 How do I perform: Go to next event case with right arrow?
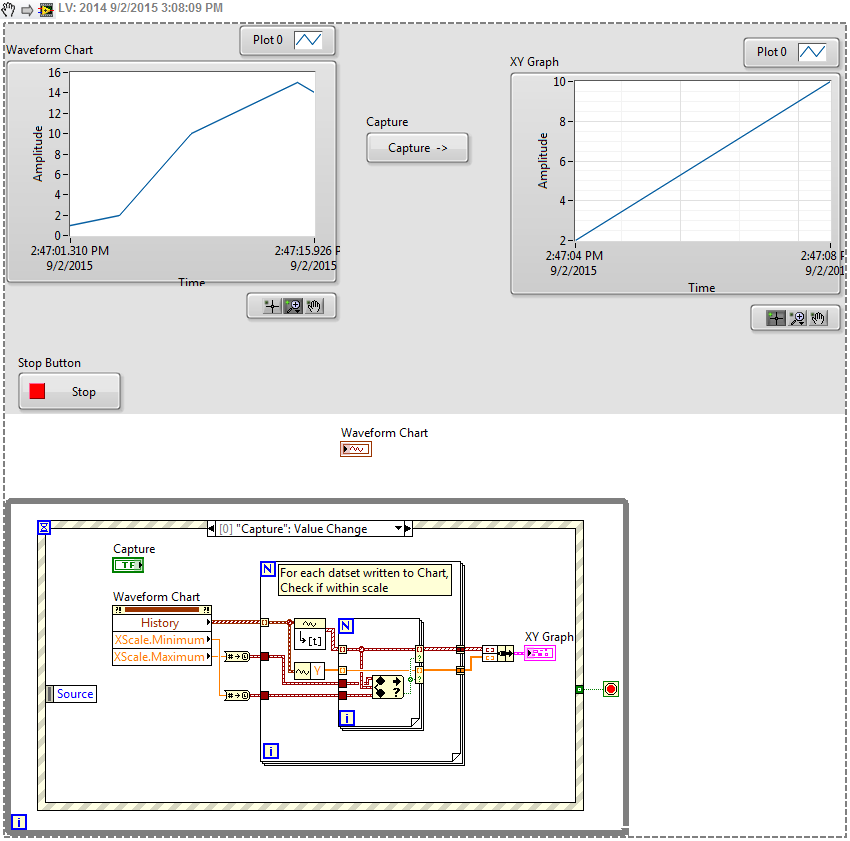(x=408, y=529)
